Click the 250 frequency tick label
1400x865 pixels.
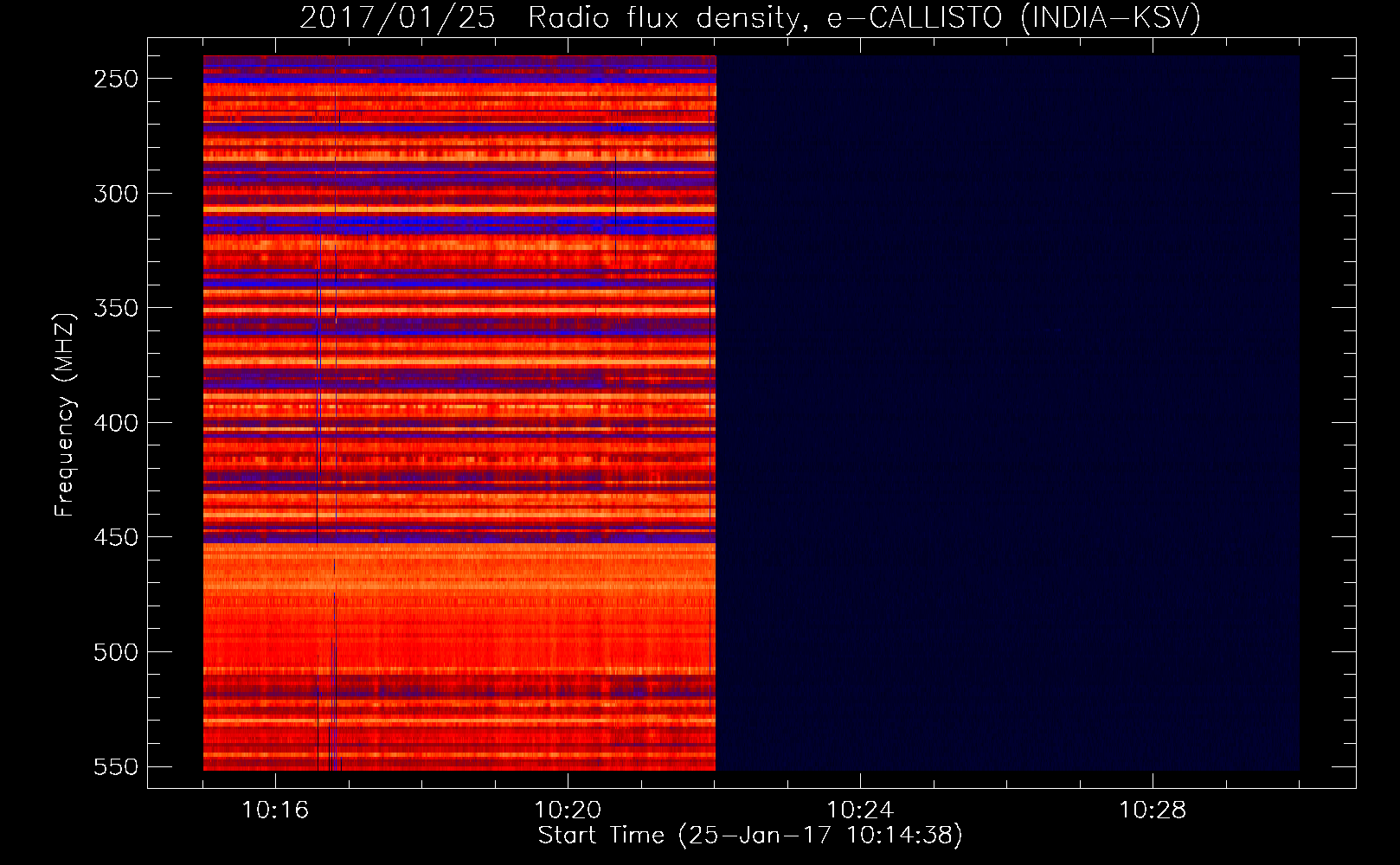116,79
